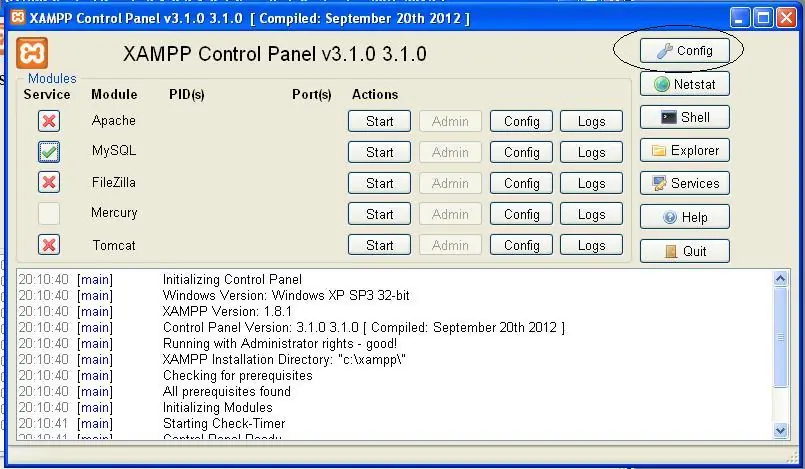This screenshot has height=469, width=805.
Task: View Logs for Tomcat
Action: click(x=591, y=245)
